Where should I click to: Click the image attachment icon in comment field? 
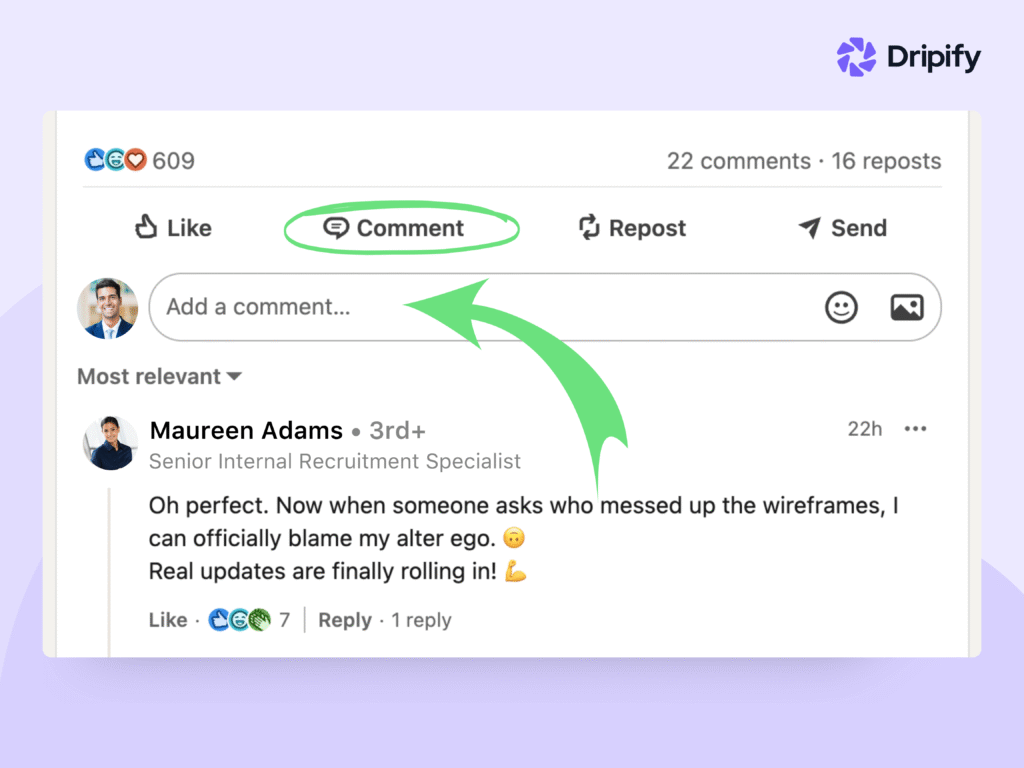click(x=906, y=307)
